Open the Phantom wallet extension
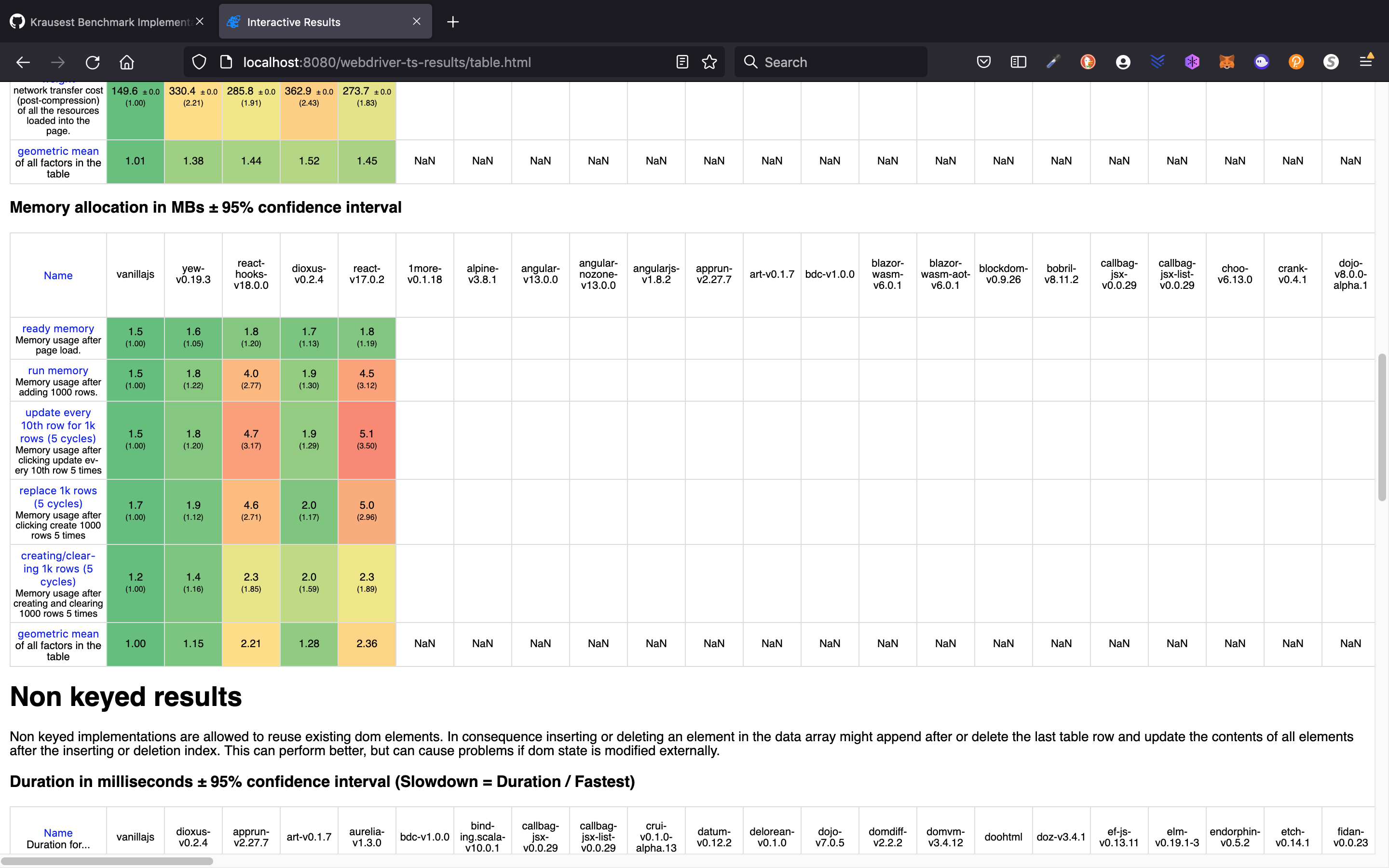The height and width of the screenshot is (868, 1389). (x=1262, y=62)
